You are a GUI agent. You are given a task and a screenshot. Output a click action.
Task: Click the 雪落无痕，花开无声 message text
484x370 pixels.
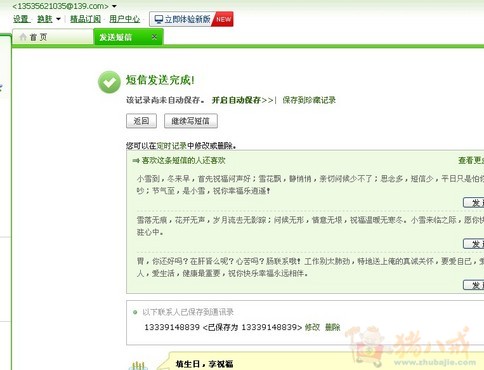tap(310, 226)
